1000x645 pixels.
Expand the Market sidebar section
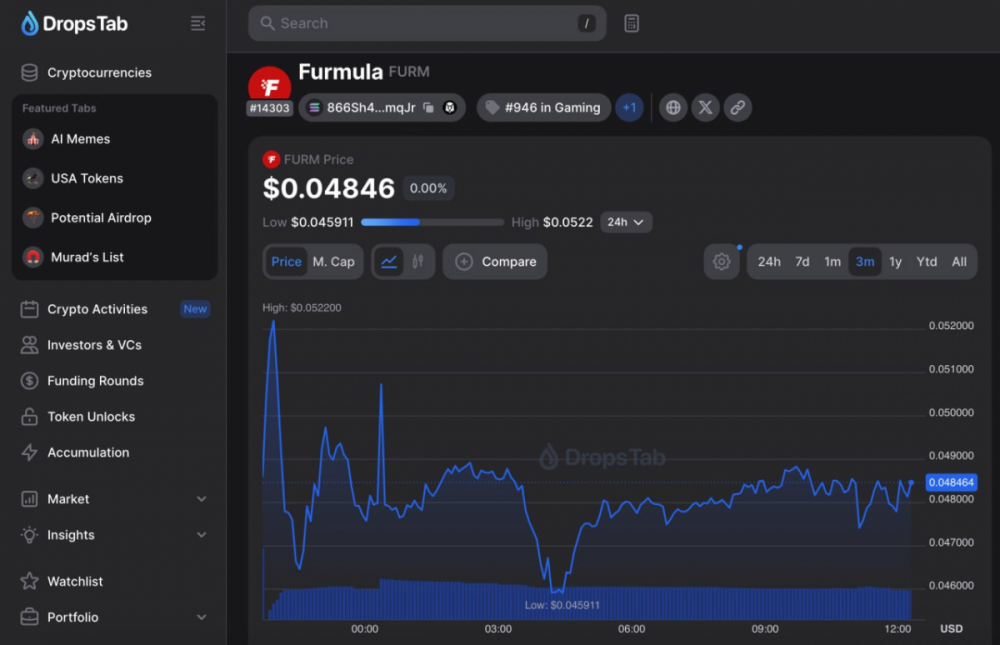[201, 499]
